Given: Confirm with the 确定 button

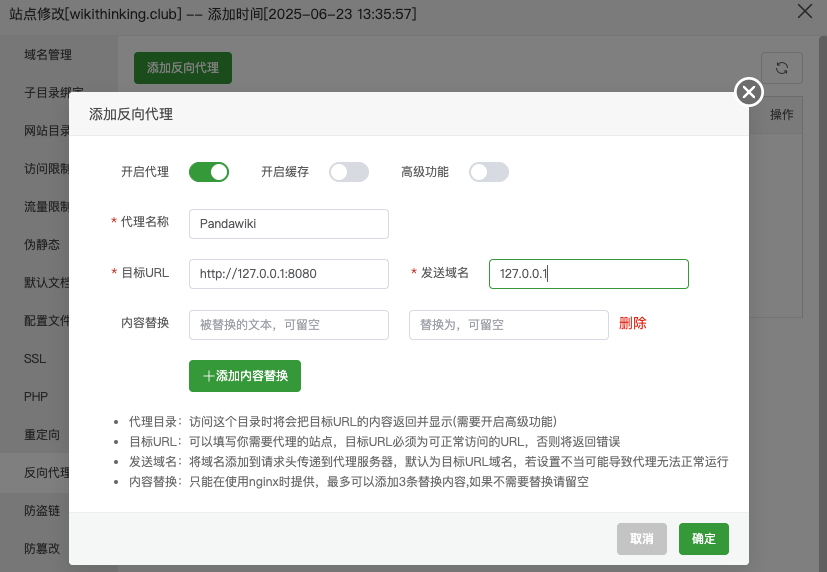Looking at the screenshot, I should pyautogui.click(x=704, y=539).
